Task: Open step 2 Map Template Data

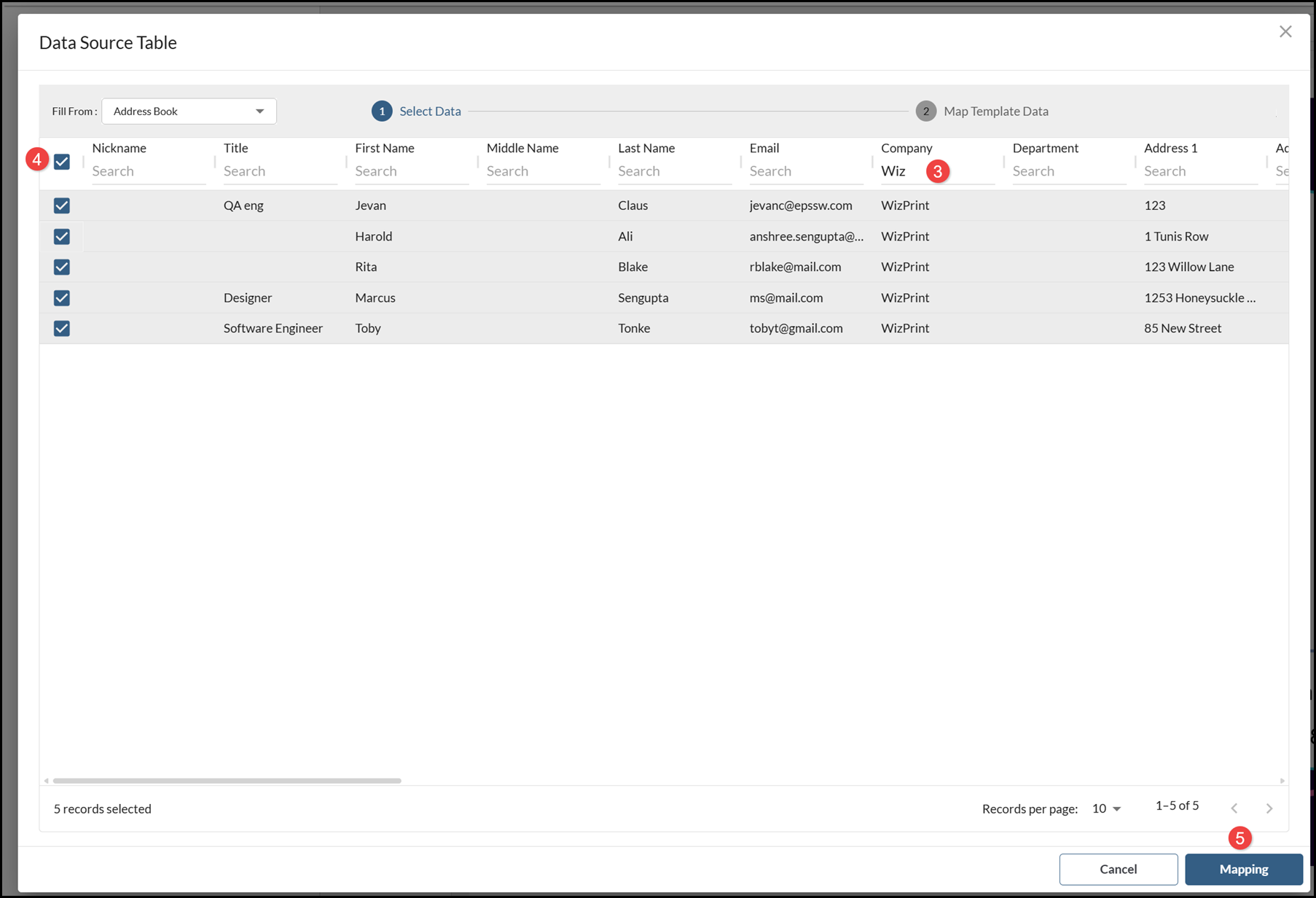Action: coord(982,111)
